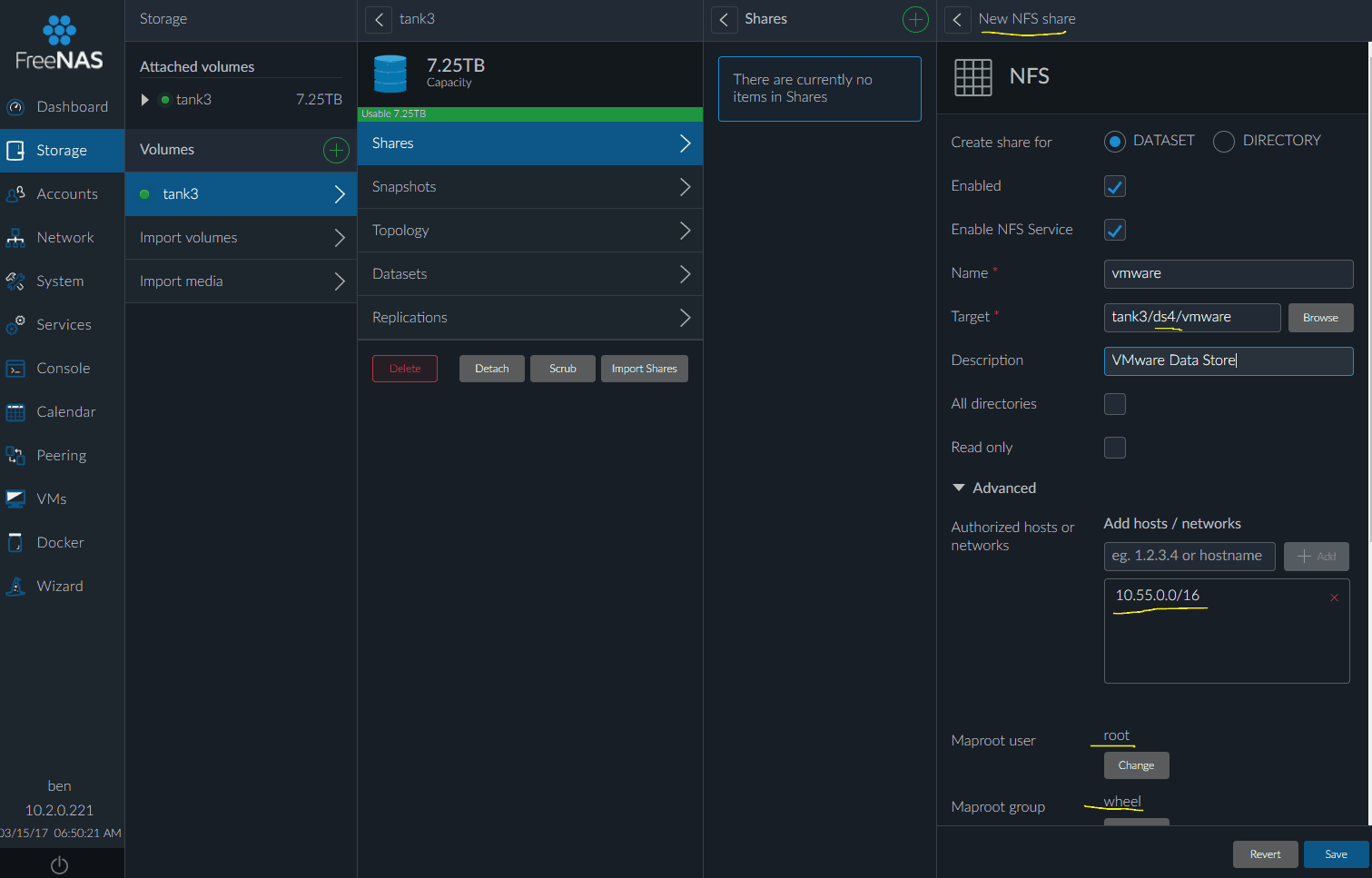
Task: Click the Delete volume button
Action: click(405, 369)
